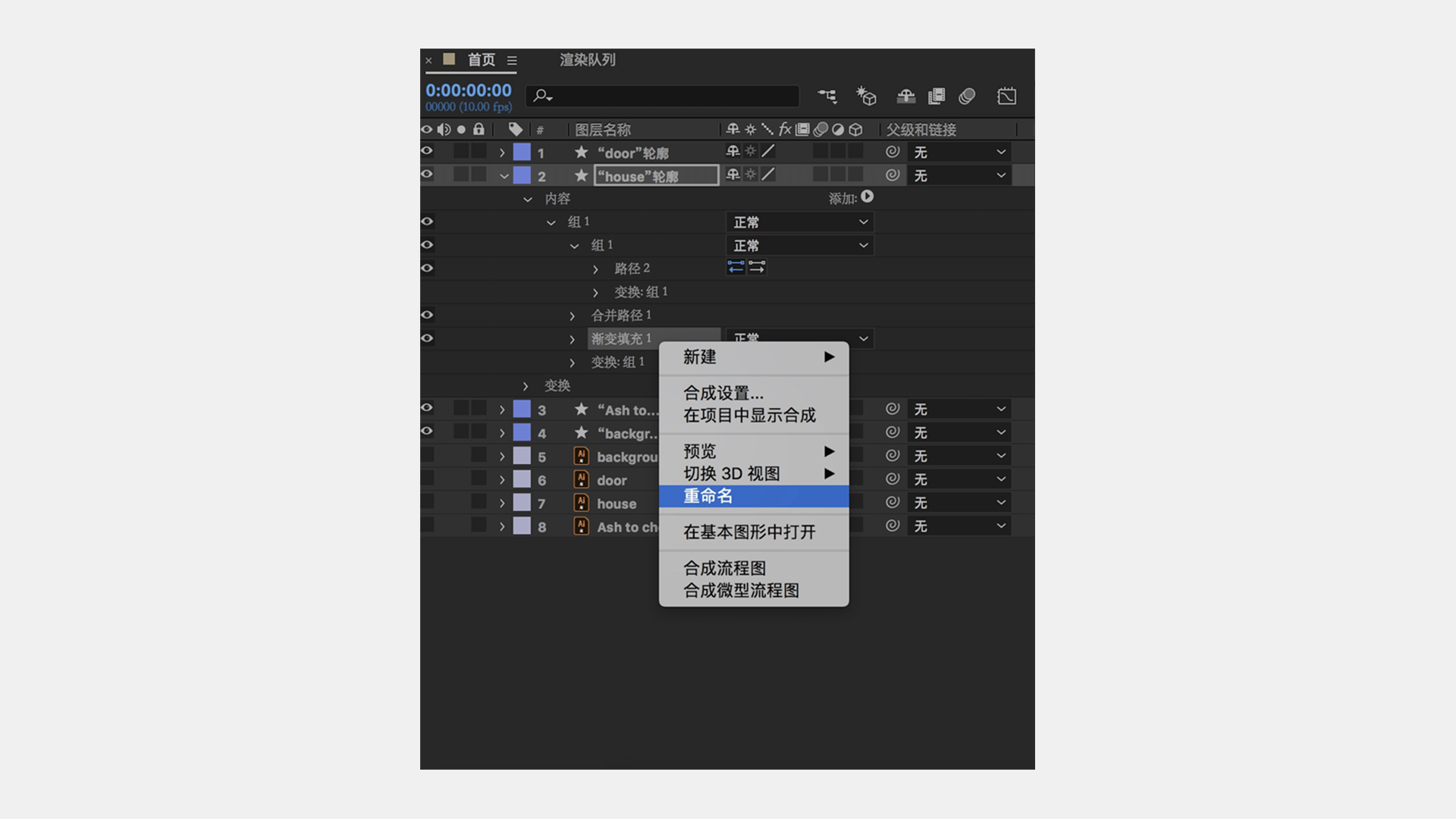Open blend mode dropdown for 组 1
1456x819 pixels.
799,221
